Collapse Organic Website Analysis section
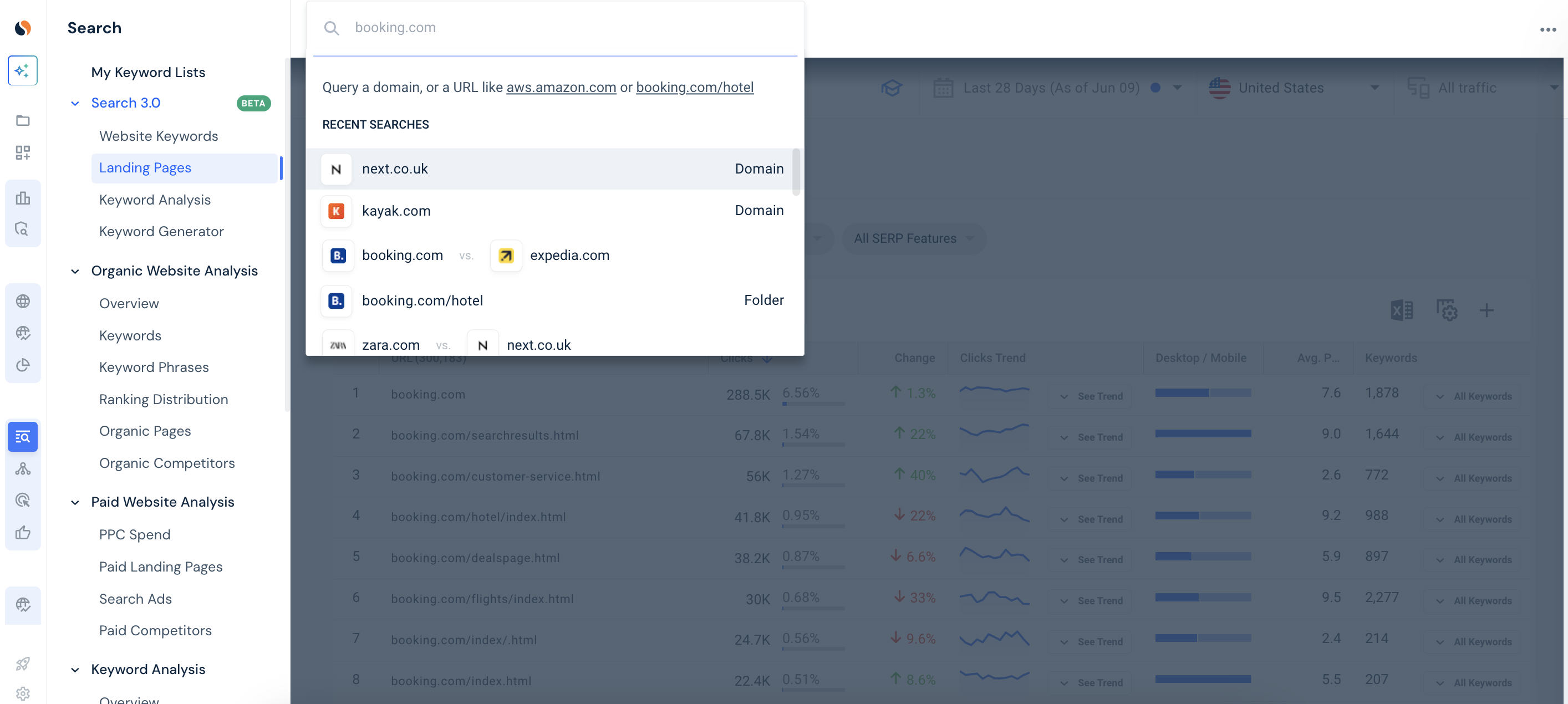This screenshot has height=704, width=1568. click(x=75, y=272)
